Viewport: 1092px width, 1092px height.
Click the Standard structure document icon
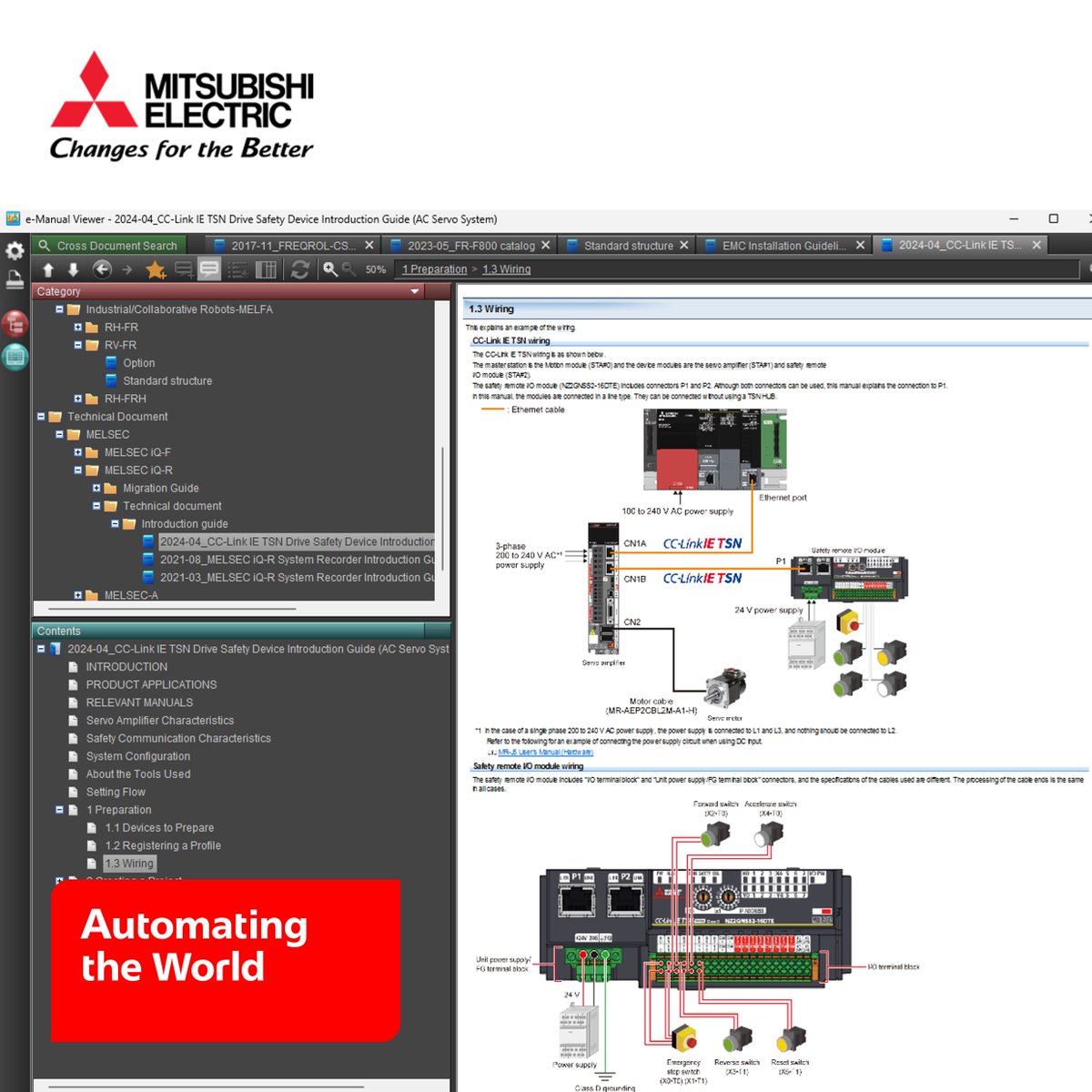pos(111,380)
